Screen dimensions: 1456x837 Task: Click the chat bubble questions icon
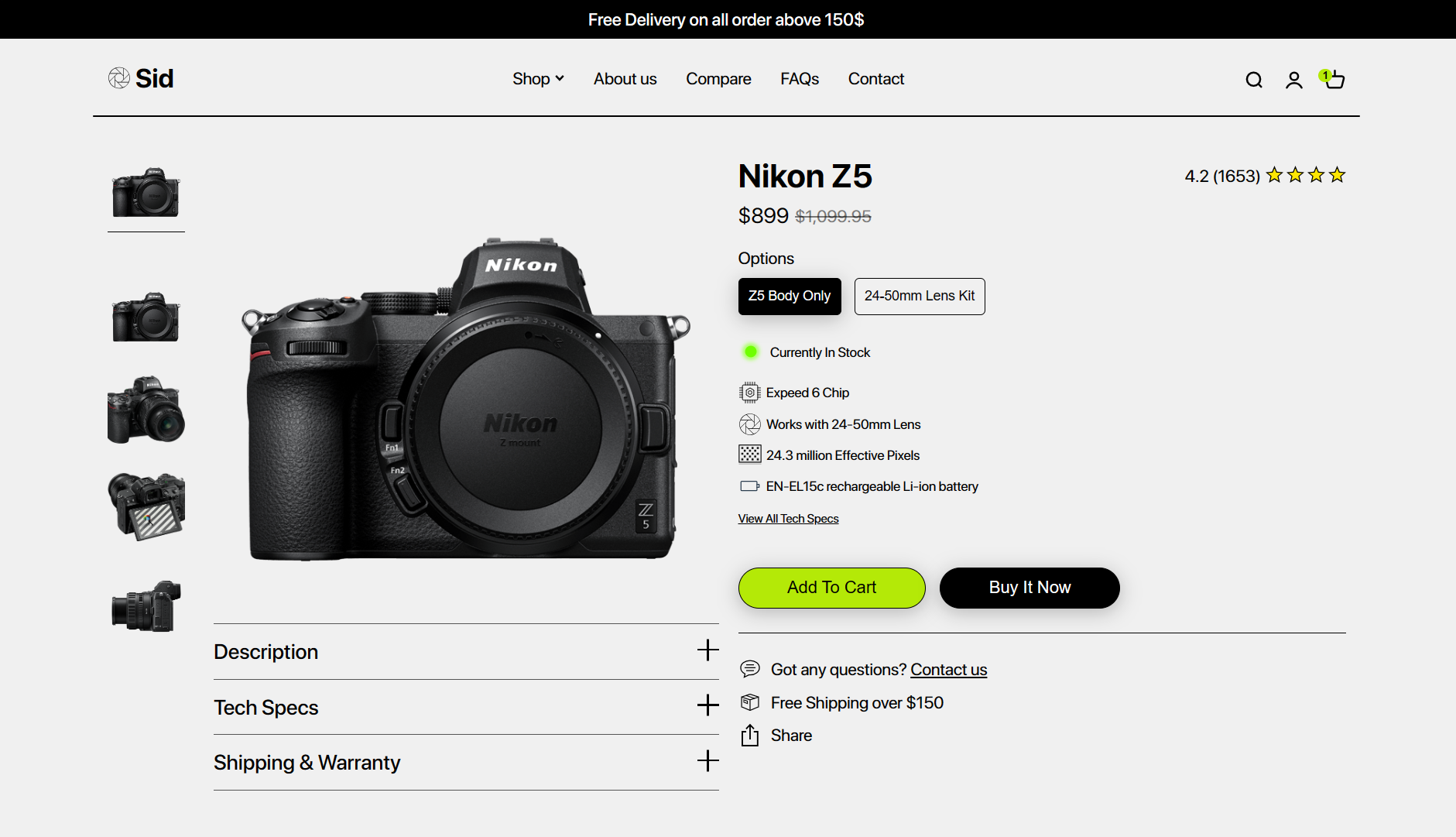749,669
